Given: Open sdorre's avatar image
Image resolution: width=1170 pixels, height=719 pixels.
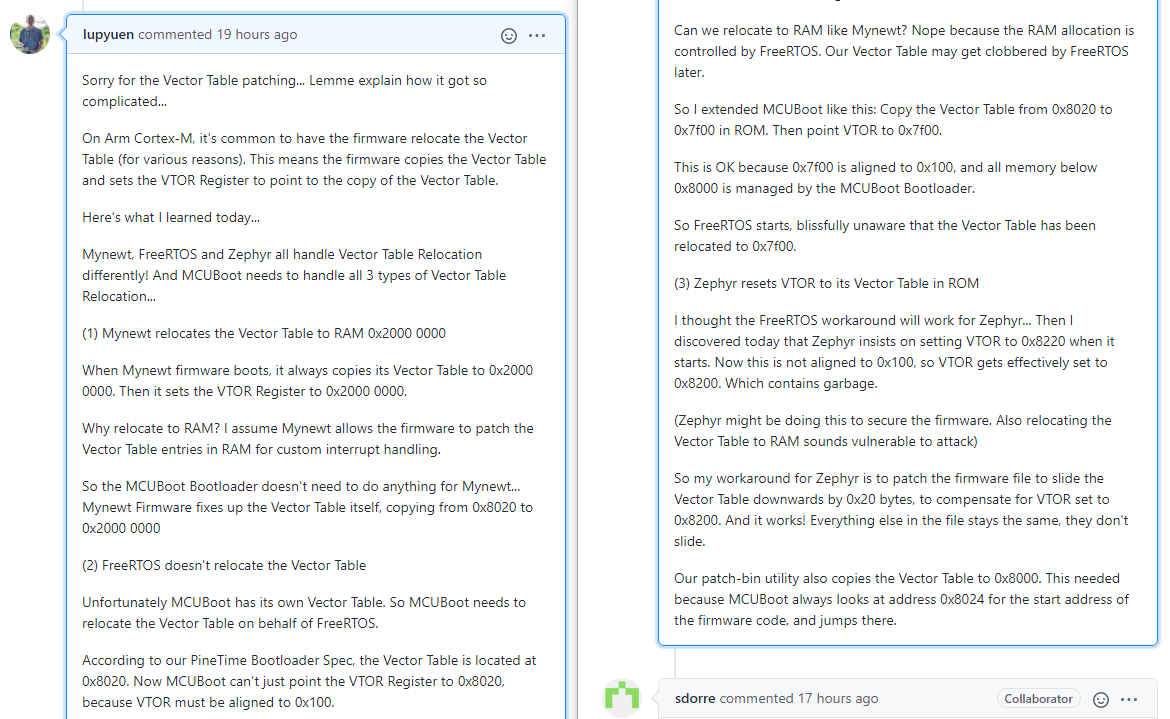Looking at the screenshot, I should pos(622,698).
